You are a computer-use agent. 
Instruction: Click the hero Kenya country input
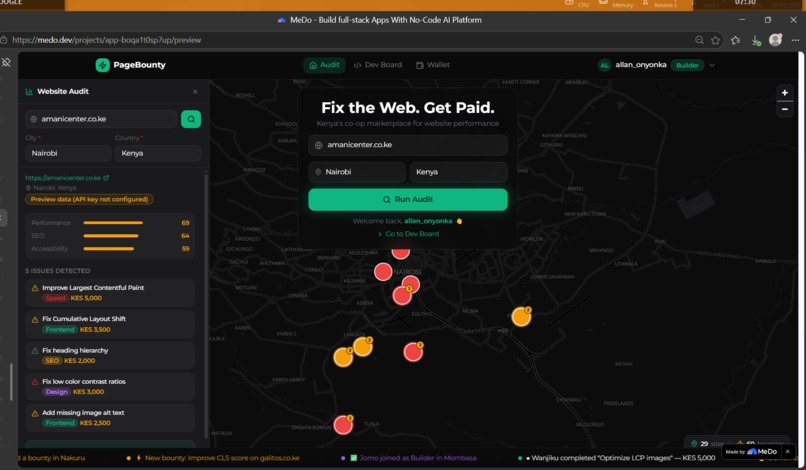point(459,172)
